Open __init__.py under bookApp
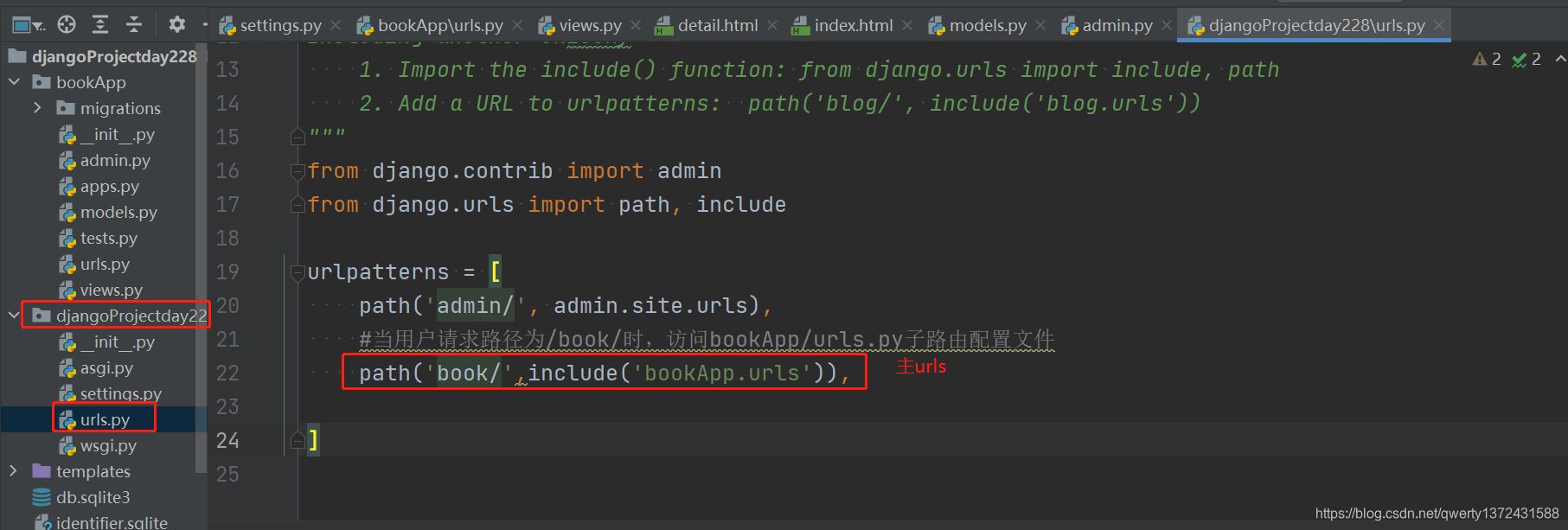 click(x=118, y=134)
